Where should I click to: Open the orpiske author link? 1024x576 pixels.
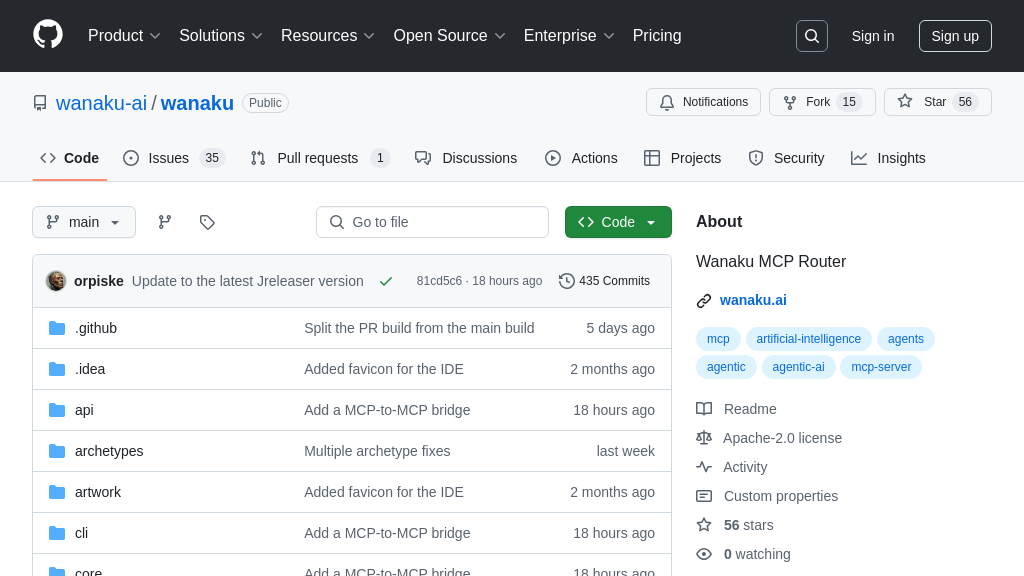tap(99, 281)
